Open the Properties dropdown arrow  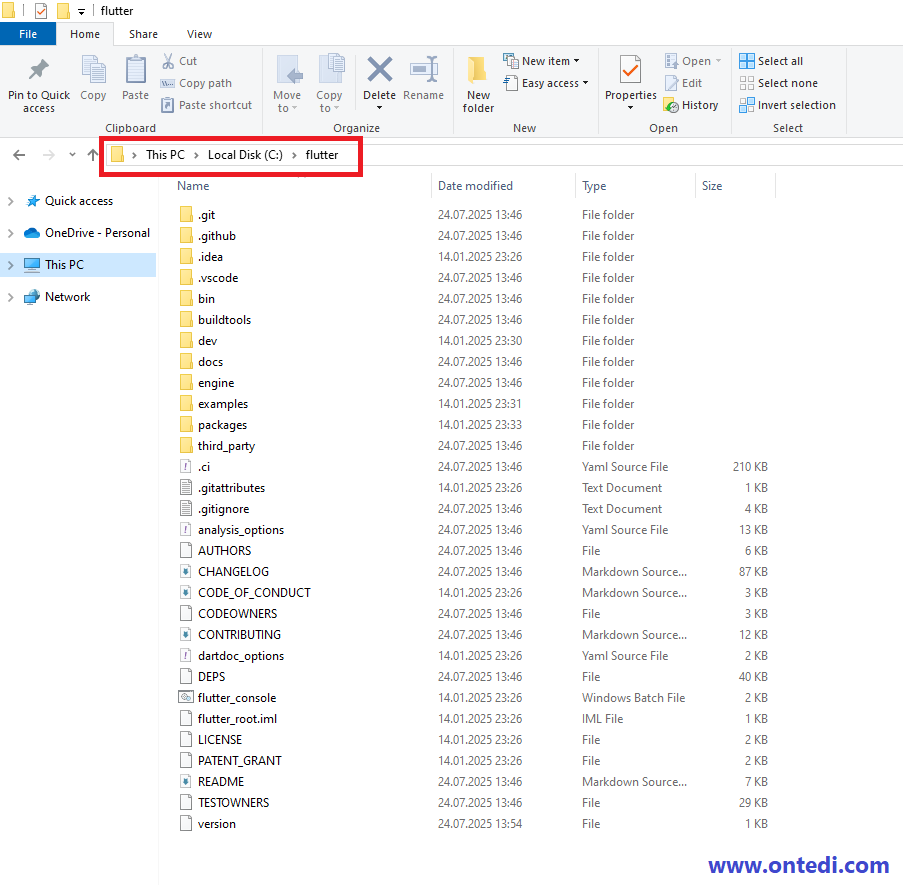point(630,108)
